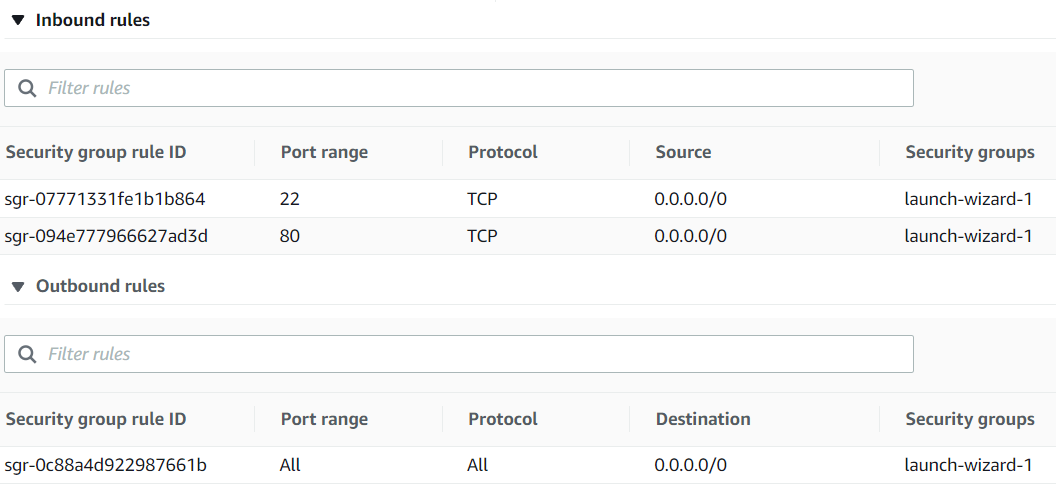Select rule sgr-094e777966627ad3d
This screenshot has height=495, width=1056.
click(106, 236)
